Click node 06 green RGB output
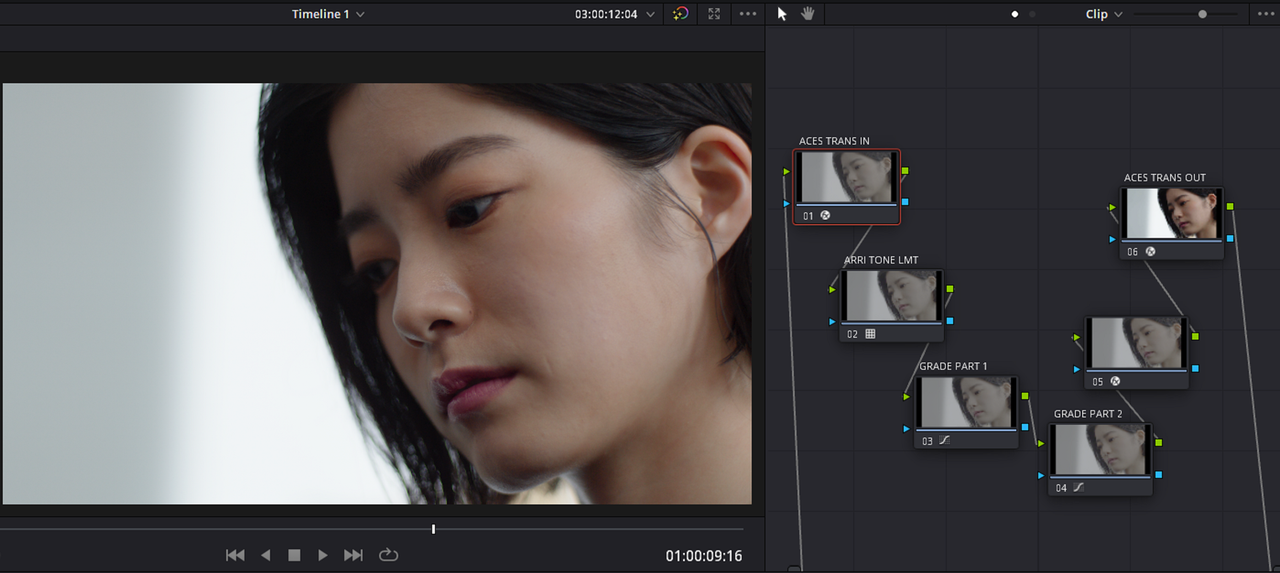Image resolution: width=1280 pixels, height=573 pixels. [1230, 206]
